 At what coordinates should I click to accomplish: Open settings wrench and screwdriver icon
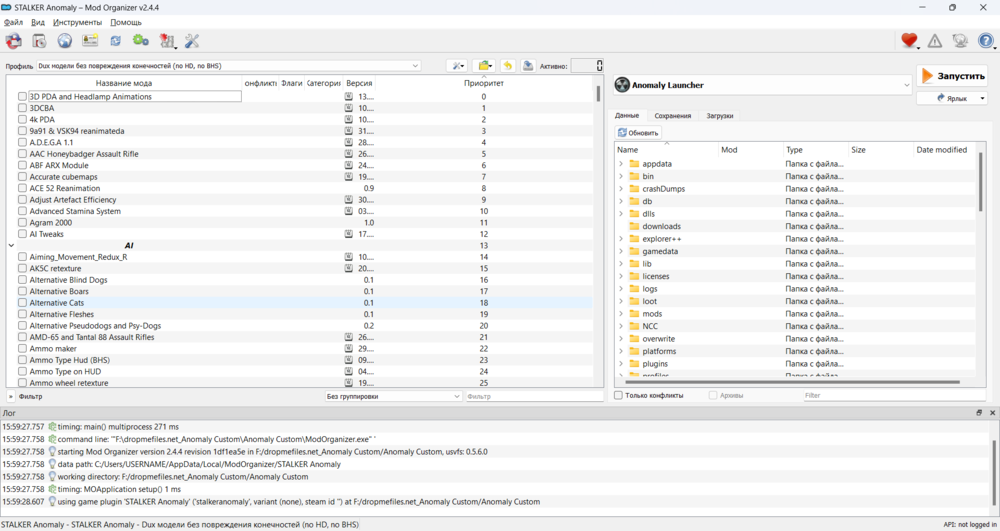[x=192, y=41]
